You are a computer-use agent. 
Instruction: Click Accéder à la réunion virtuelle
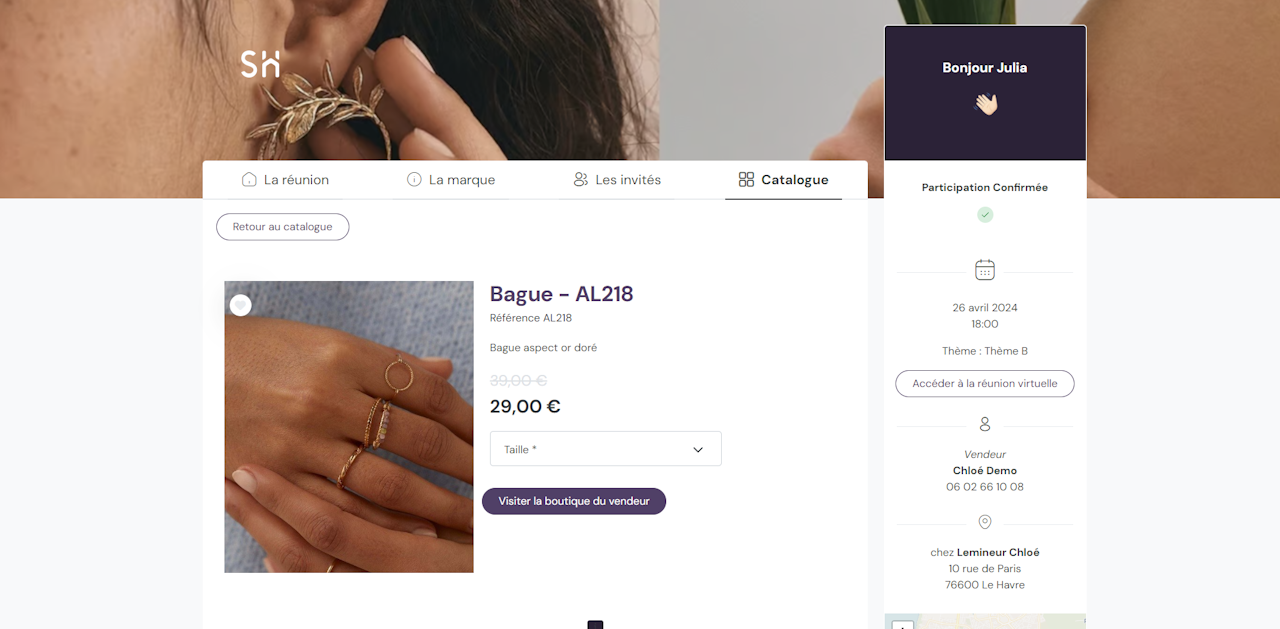tap(985, 383)
